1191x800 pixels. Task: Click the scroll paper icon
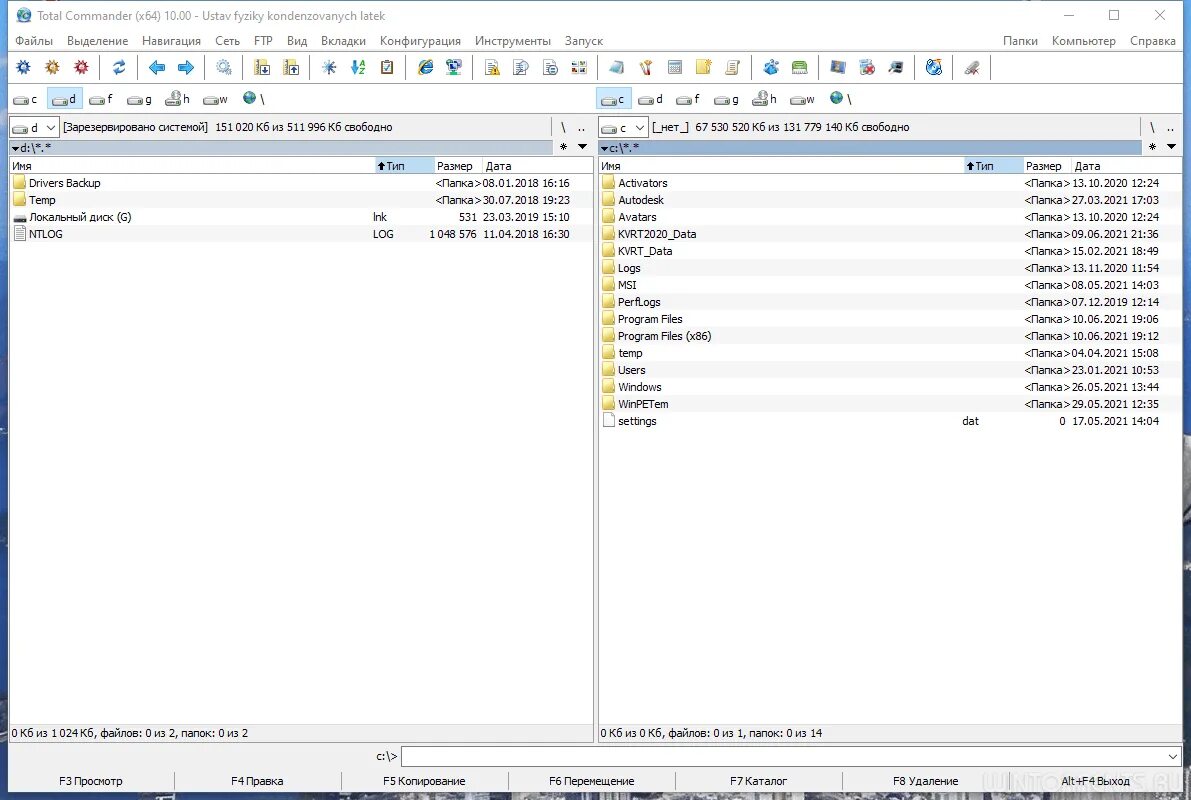(732, 68)
